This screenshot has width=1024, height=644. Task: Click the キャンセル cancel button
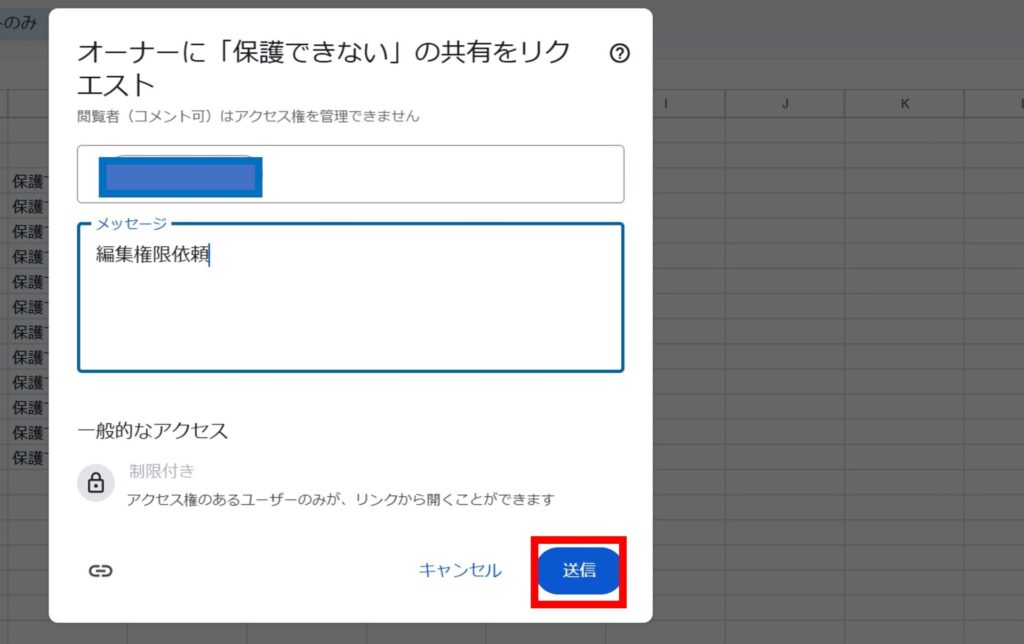click(x=460, y=571)
